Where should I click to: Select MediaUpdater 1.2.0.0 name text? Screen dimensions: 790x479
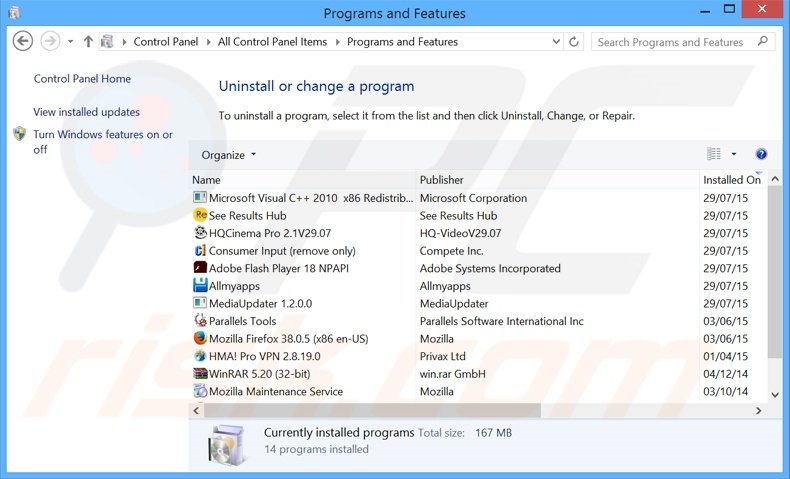260,304
